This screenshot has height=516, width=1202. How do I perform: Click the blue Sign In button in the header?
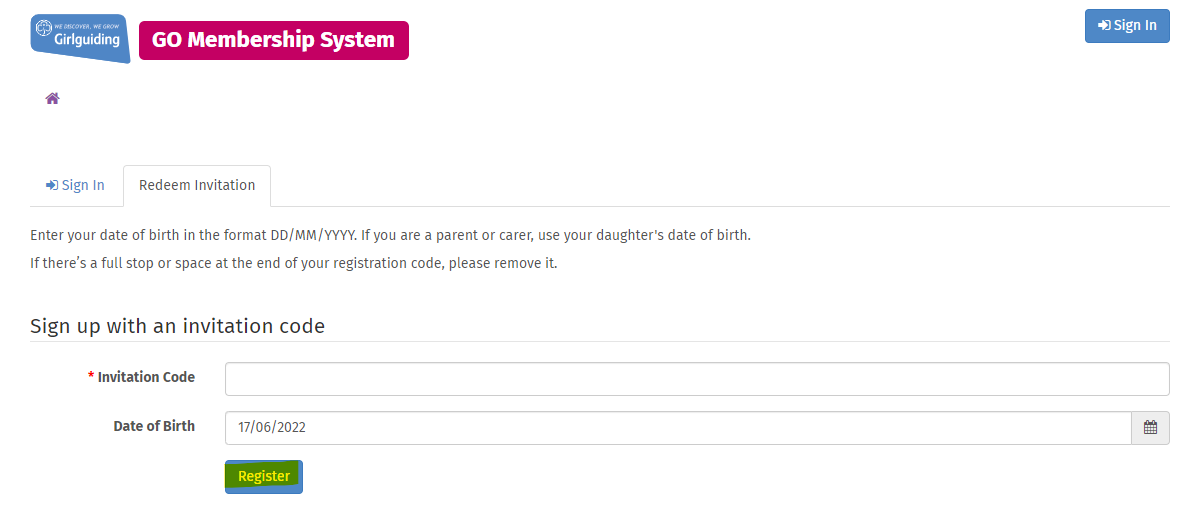tap(1127, 26)
